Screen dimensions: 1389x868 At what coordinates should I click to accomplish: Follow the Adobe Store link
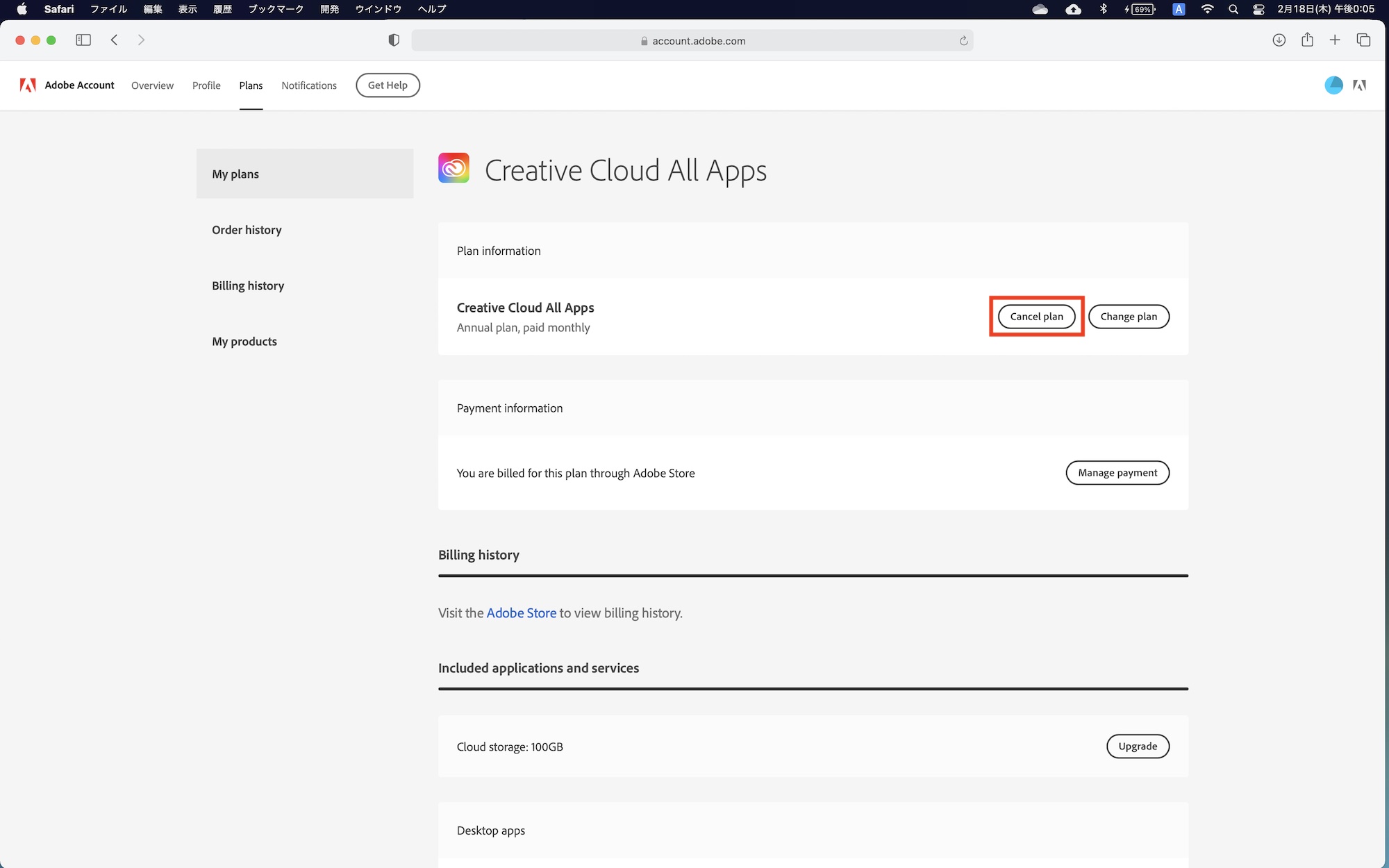click(x=521, y=613)
